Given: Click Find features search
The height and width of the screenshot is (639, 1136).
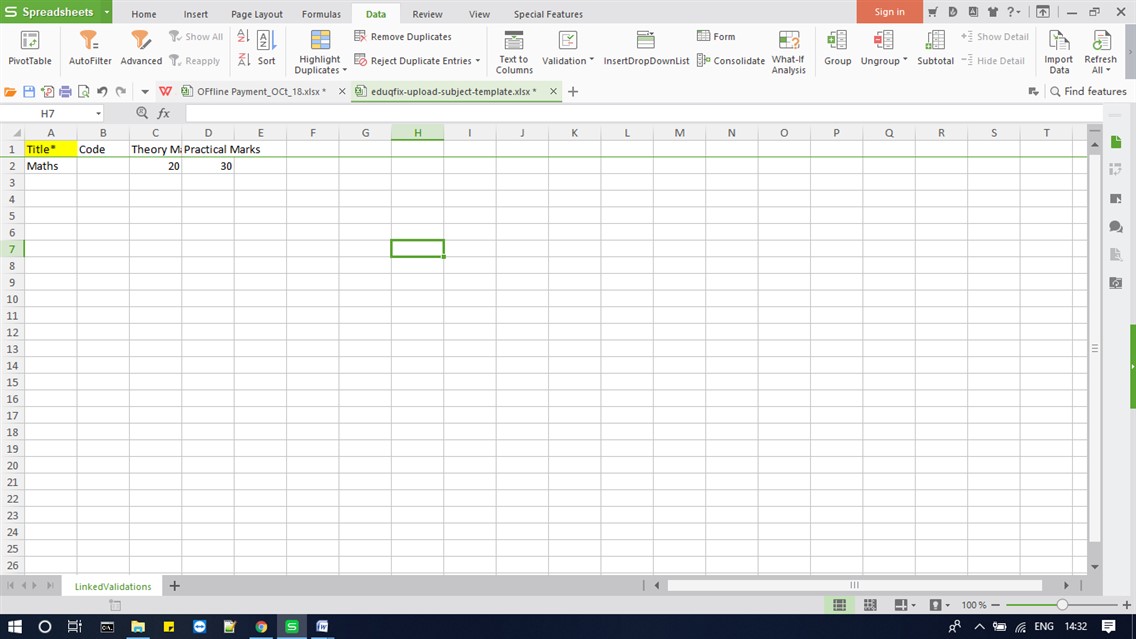Looking at the screenshot, I should (x=1088, y=91).
